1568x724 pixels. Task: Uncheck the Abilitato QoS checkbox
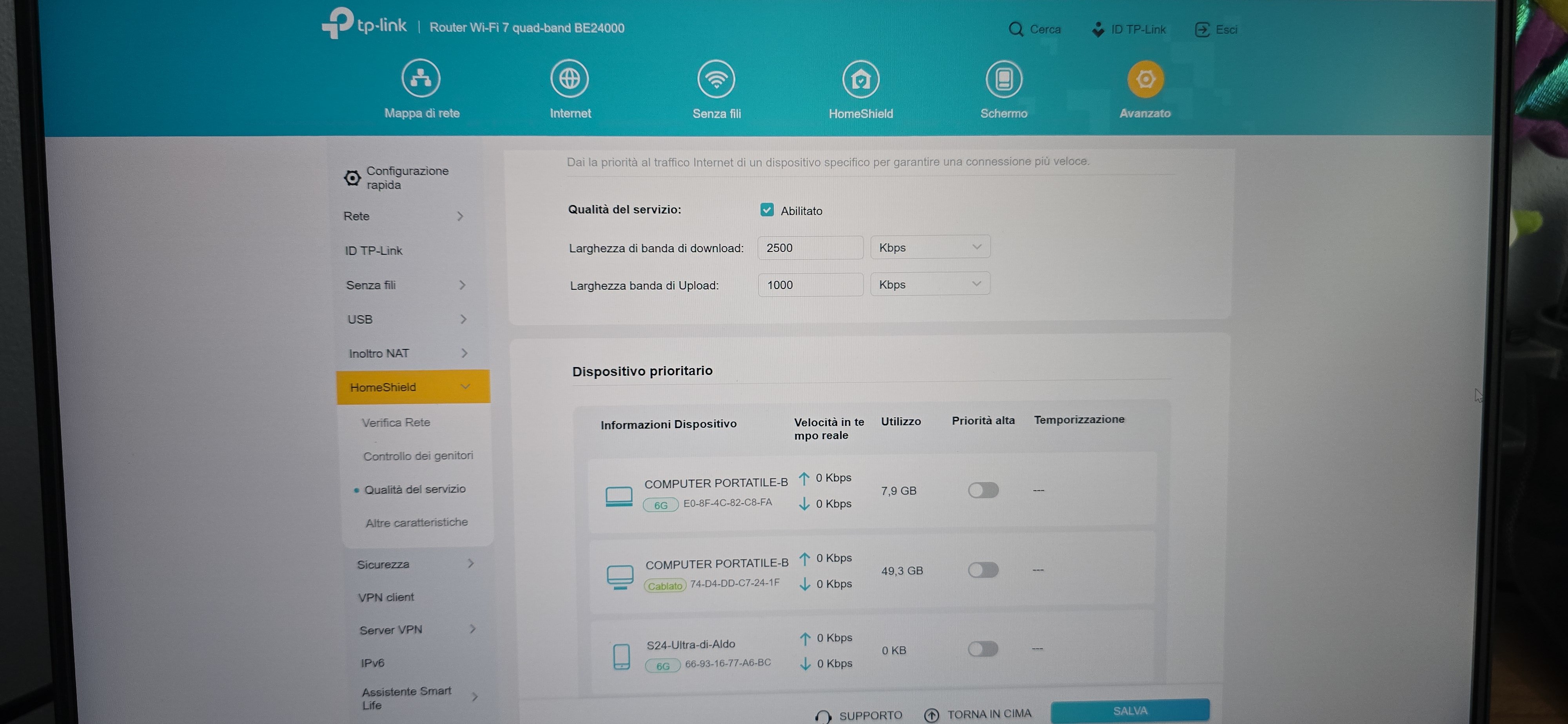[x=767, y=210]
